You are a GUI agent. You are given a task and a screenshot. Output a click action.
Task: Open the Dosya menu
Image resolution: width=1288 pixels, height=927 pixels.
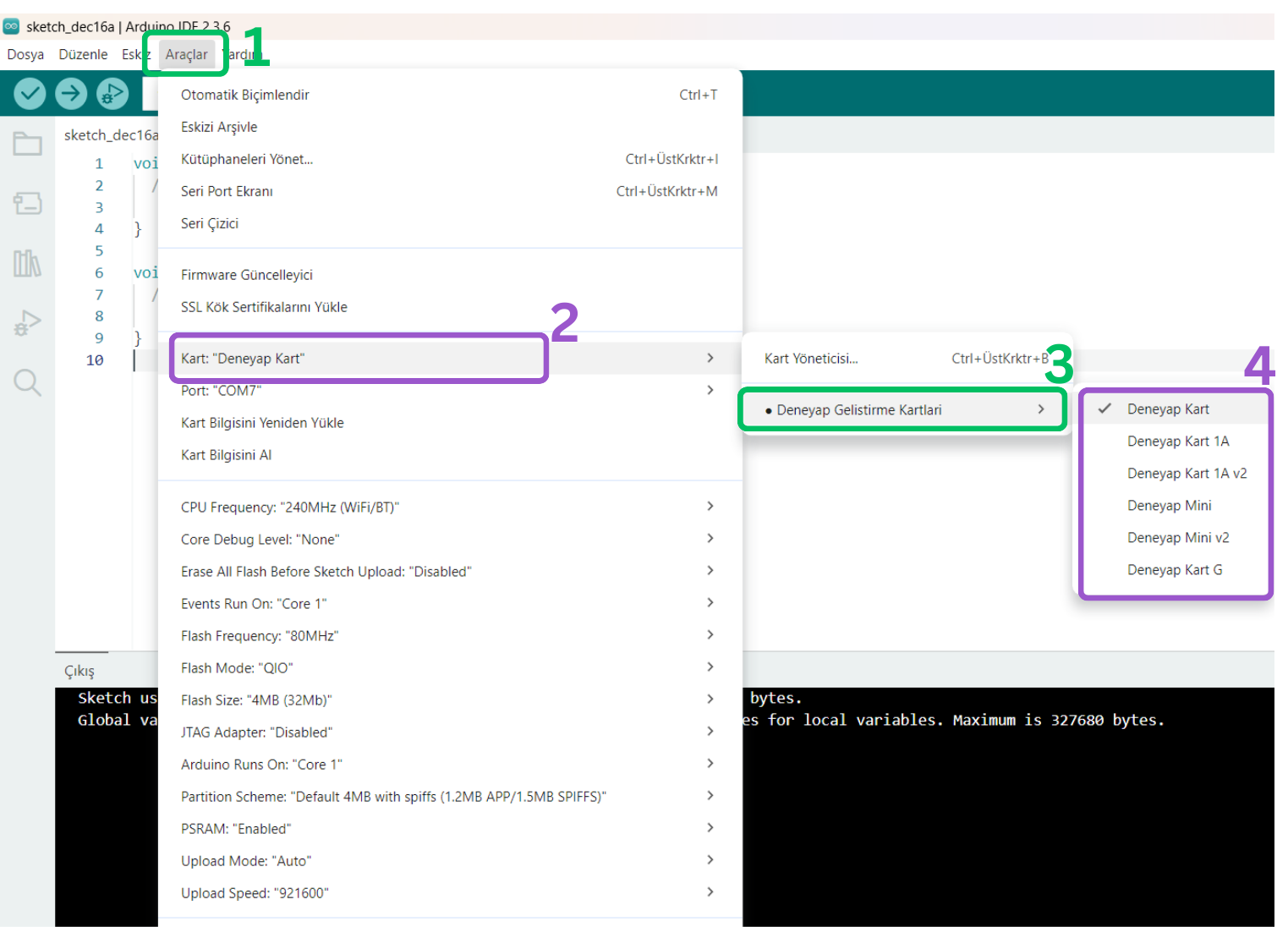25,54
